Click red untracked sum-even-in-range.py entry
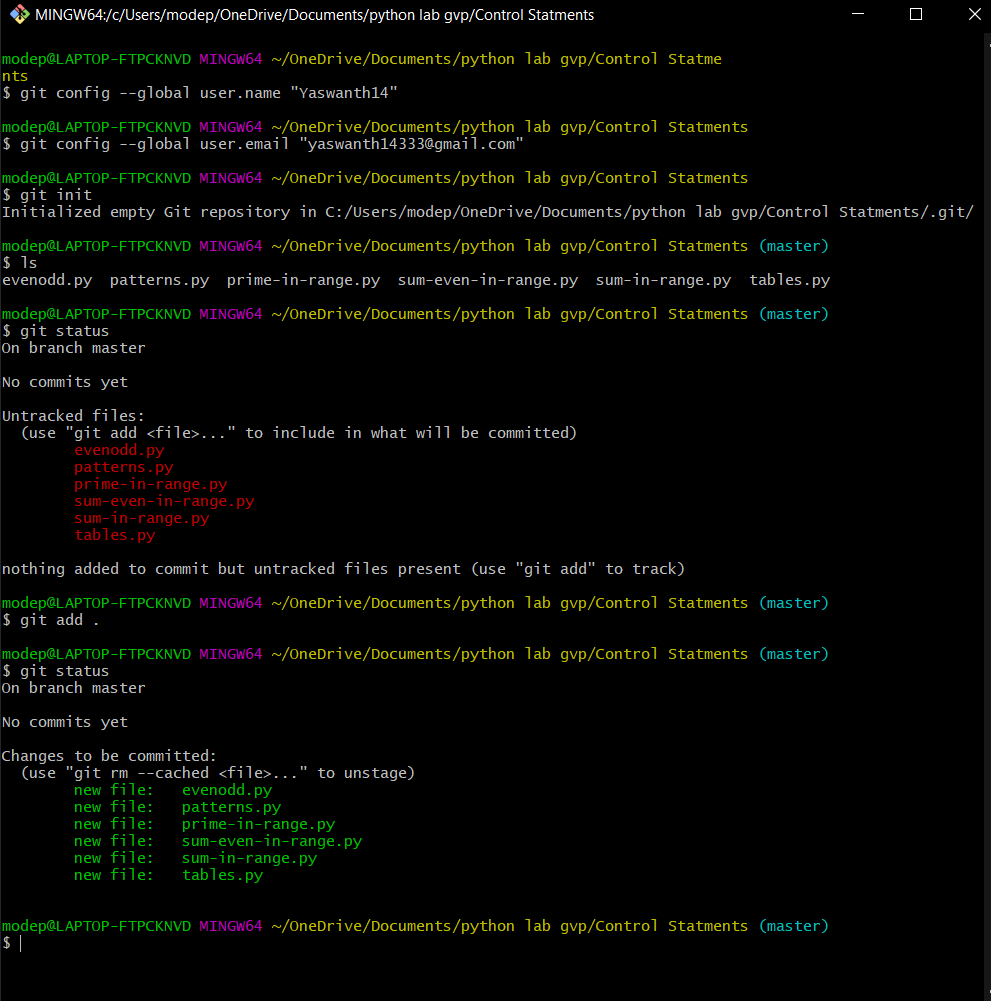991x1001 pixels. point(164,501)
